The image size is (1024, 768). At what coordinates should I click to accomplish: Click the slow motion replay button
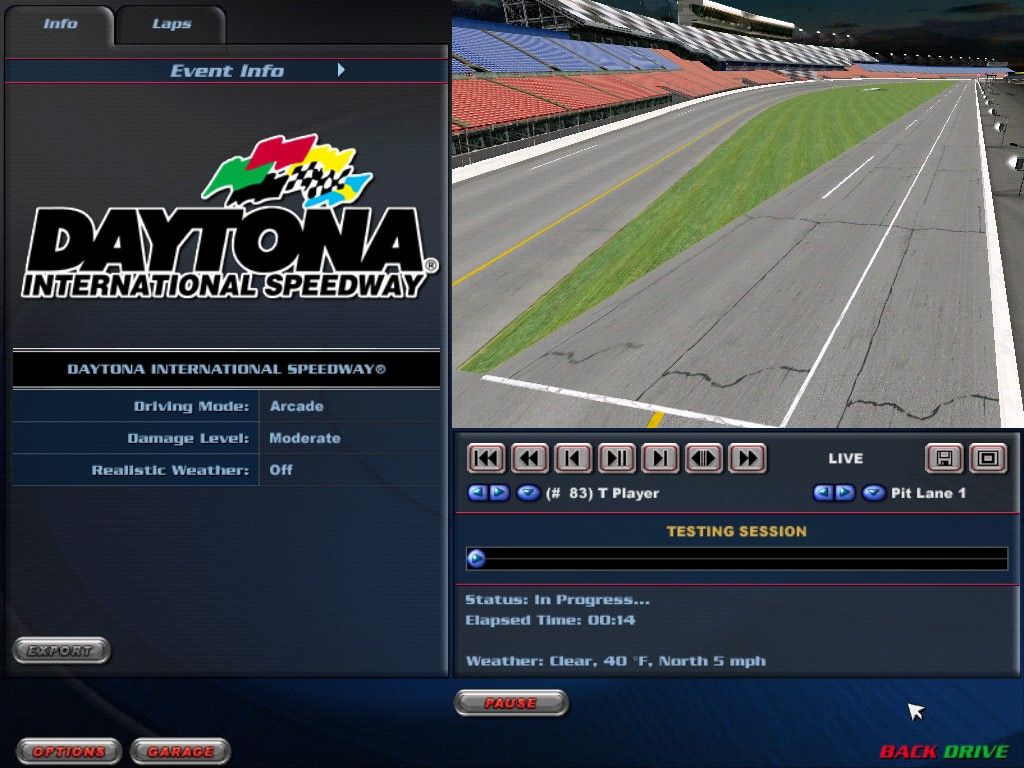pos(704,458)
